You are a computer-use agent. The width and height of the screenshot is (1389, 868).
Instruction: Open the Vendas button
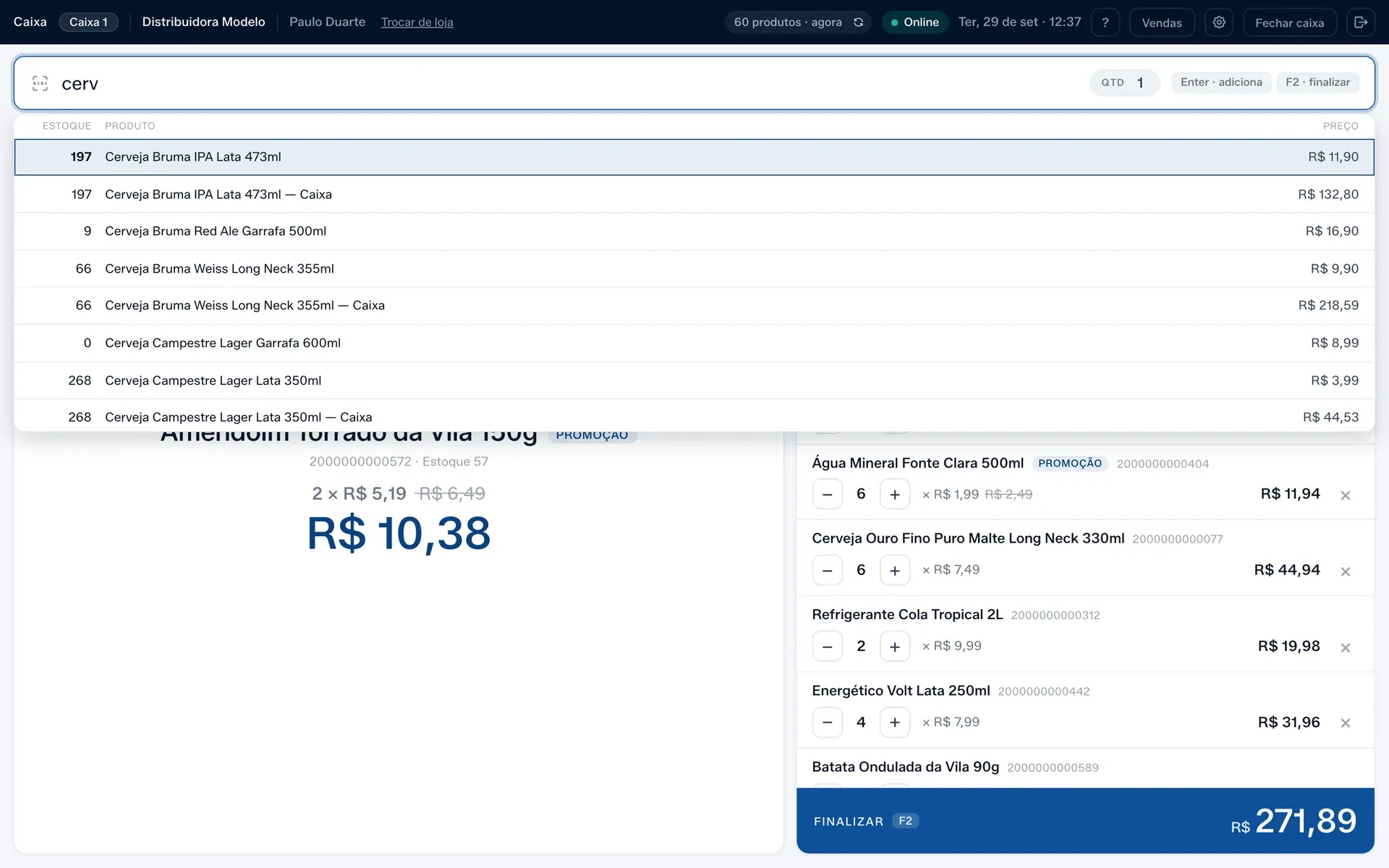coord(1162,22)
